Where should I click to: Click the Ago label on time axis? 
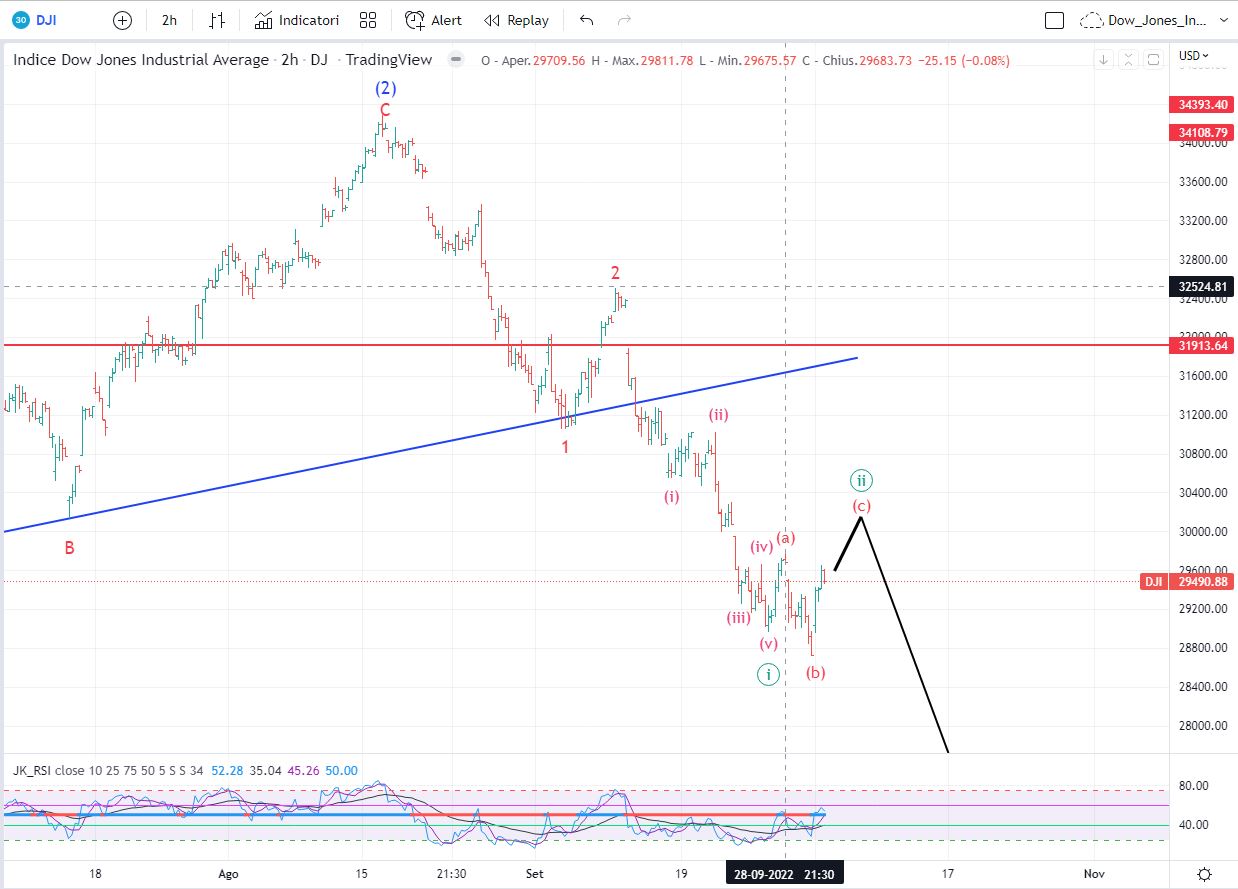coord(228,873)
